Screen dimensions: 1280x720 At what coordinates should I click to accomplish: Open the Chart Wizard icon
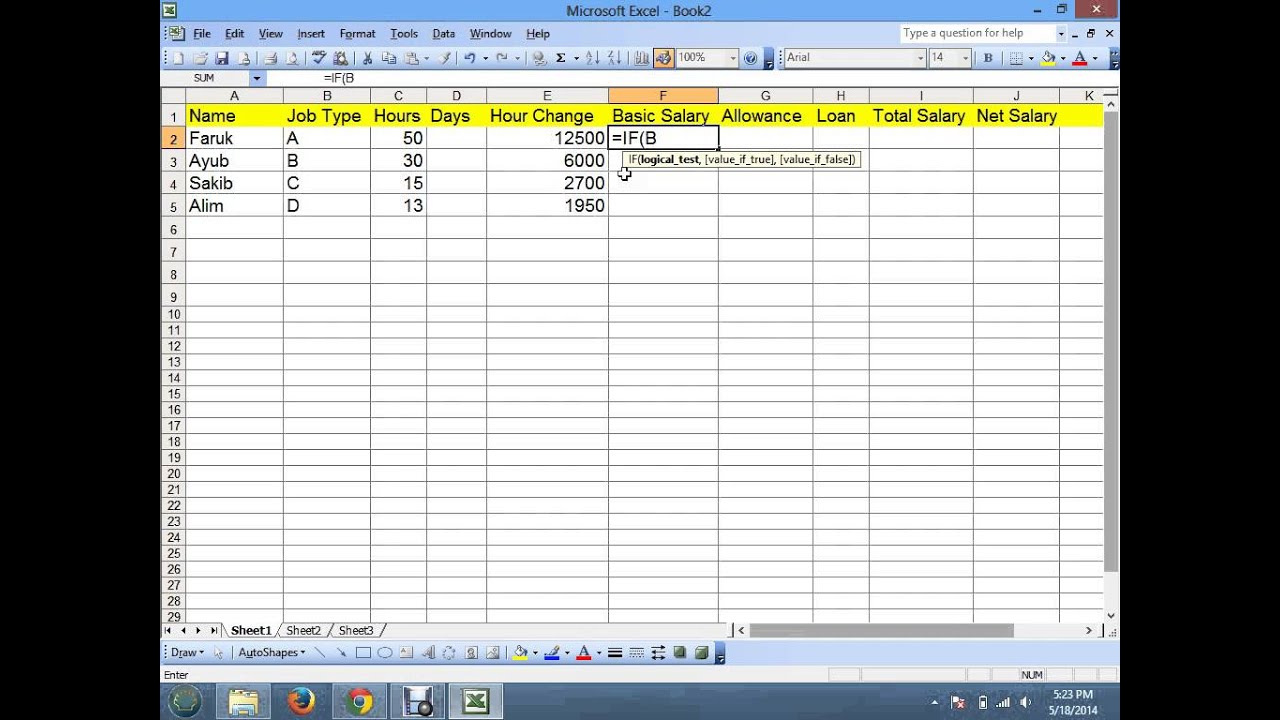[640, 58]
